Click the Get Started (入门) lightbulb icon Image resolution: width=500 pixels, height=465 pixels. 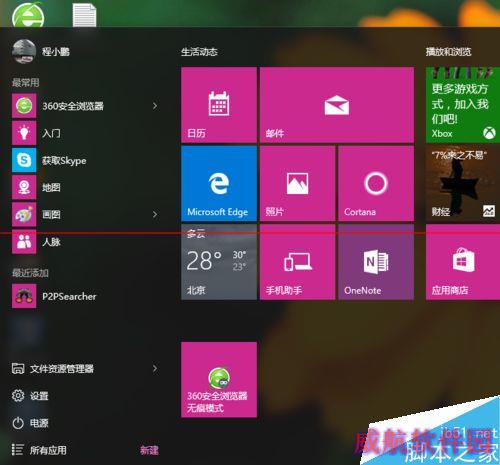pos(24,133)
